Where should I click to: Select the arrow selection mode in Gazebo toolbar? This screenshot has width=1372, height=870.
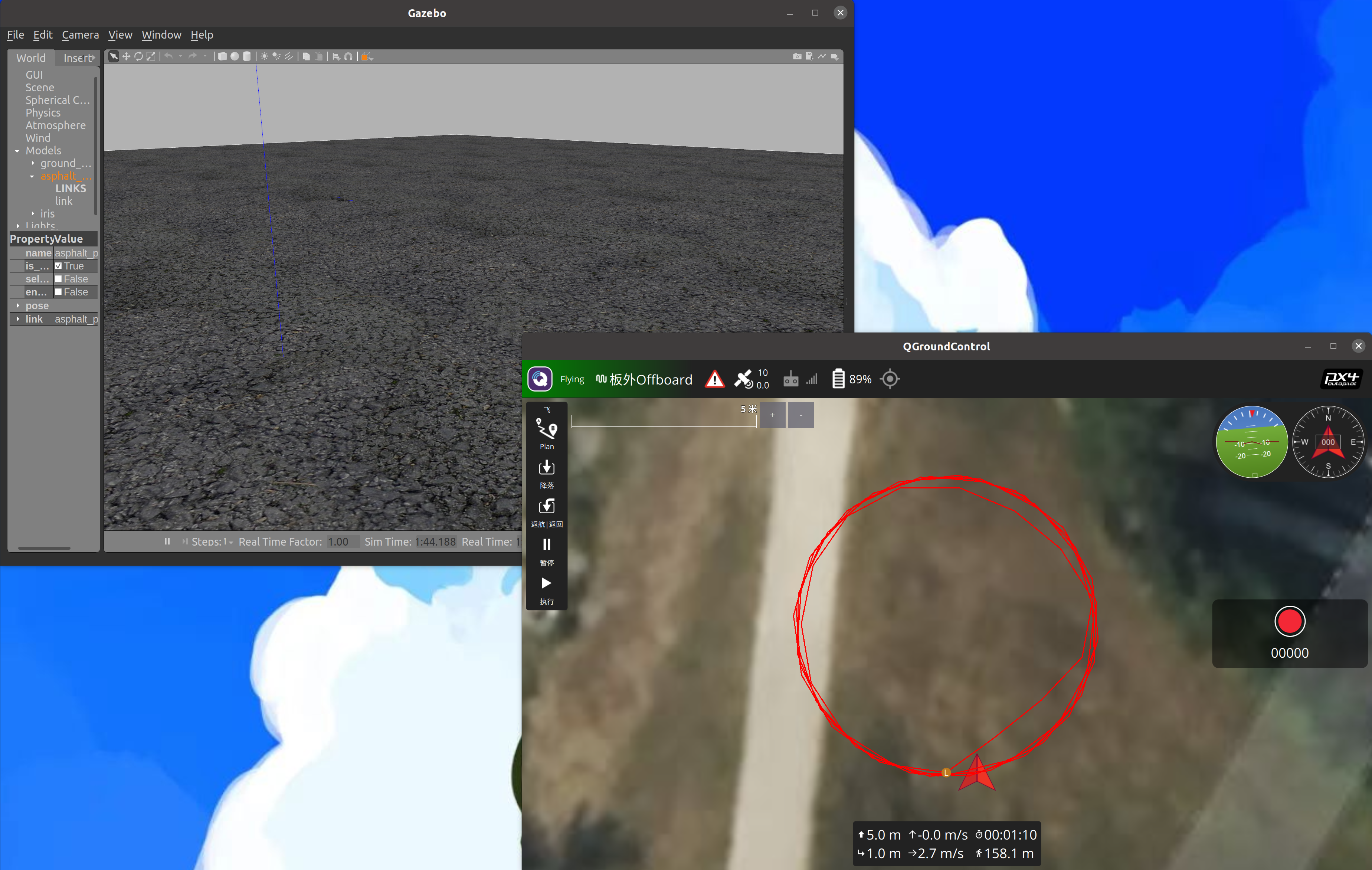[x=114, y=56]
